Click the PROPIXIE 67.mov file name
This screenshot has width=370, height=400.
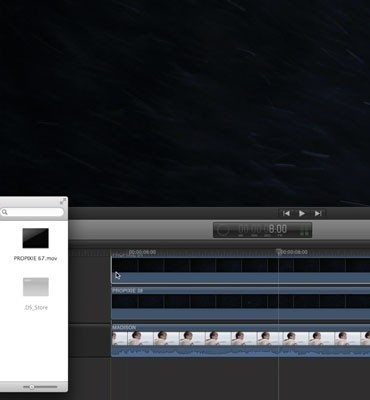35,258
